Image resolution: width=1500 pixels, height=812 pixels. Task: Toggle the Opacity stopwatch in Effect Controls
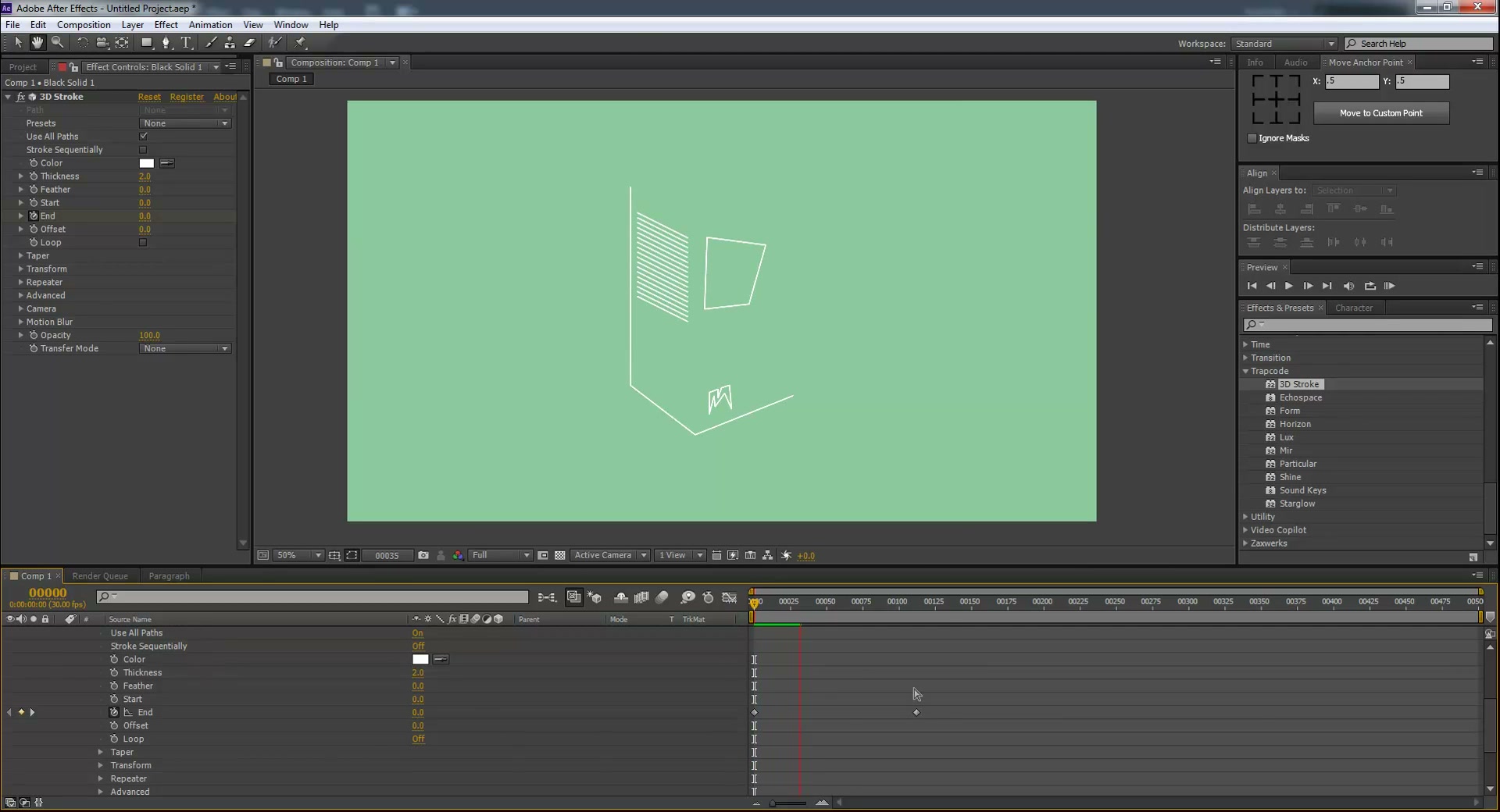[x=34, y=335]
